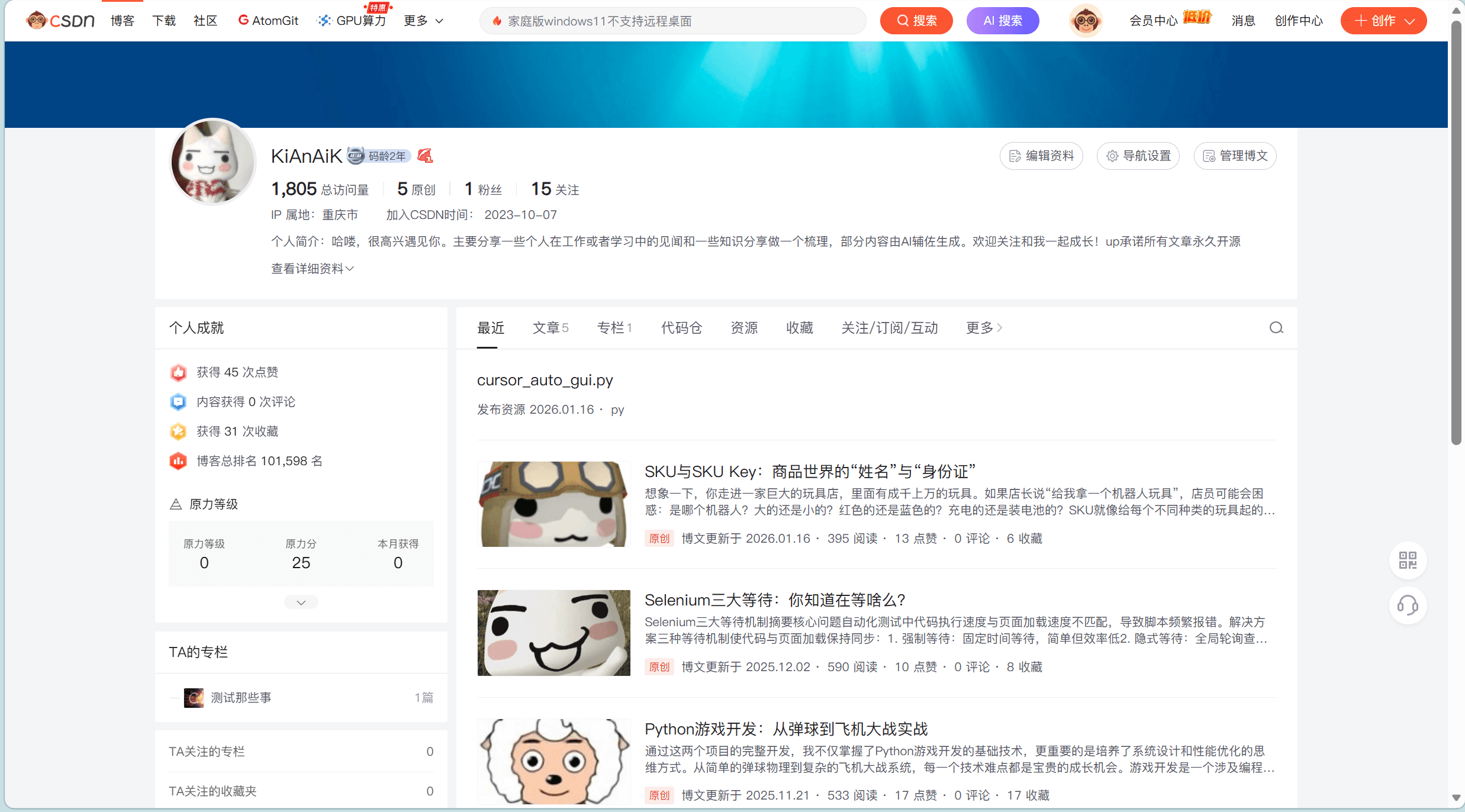
Task: Click the 码龄2年 badge
Action: 379,156
